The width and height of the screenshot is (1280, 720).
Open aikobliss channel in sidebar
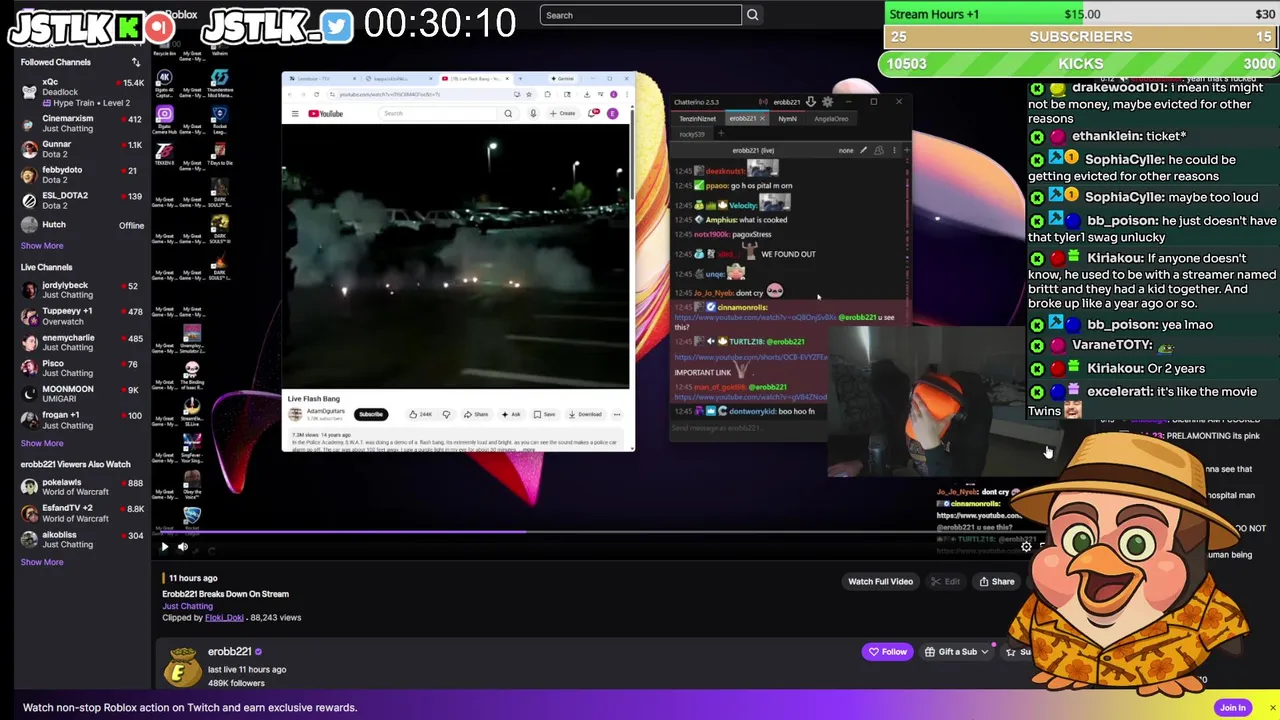[x=82, y=539]
